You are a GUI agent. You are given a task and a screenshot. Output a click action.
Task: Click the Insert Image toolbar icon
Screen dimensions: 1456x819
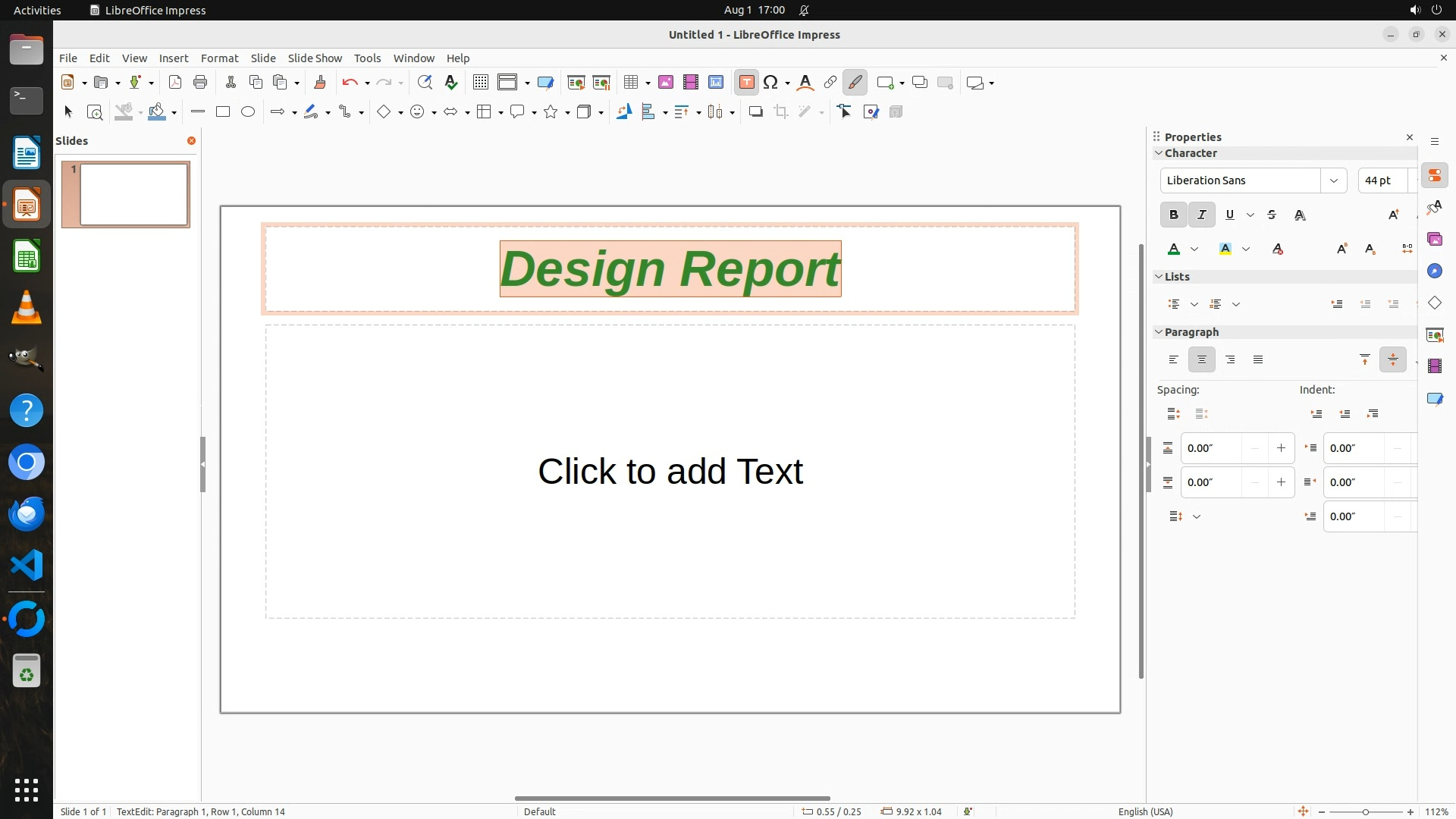point(666,83)
